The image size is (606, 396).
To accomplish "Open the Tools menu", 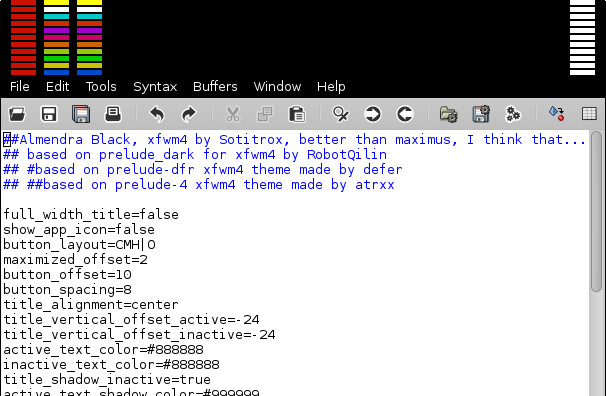I will pyautogui.click(x=101, y=87).
